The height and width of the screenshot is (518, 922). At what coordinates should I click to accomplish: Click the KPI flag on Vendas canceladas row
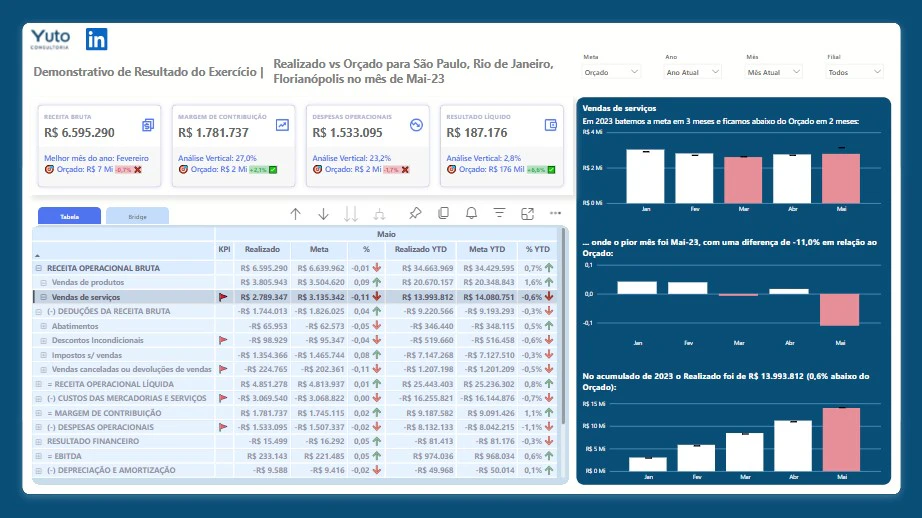click(223, 369)
